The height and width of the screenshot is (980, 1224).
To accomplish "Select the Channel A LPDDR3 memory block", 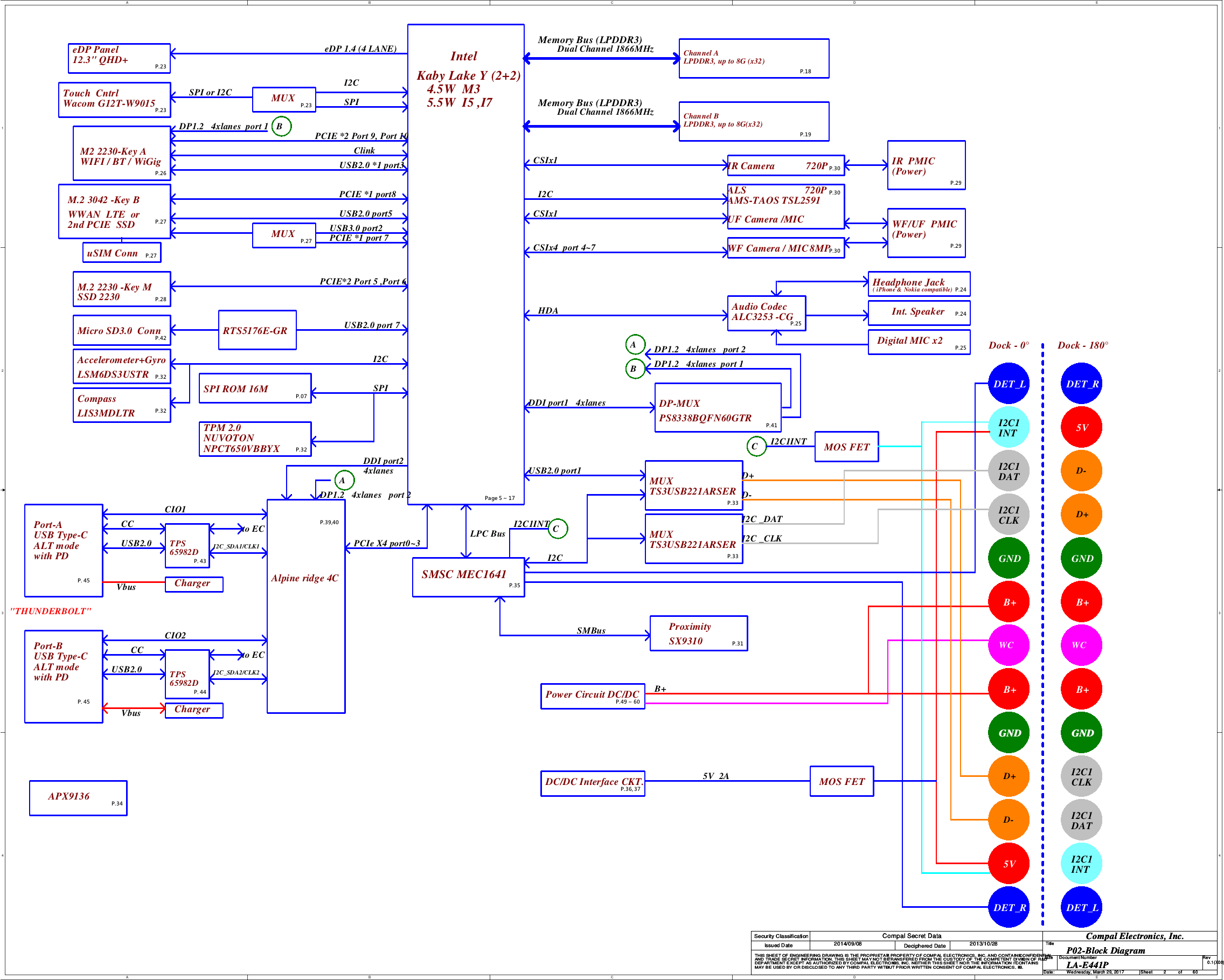I will coord(754,58).
